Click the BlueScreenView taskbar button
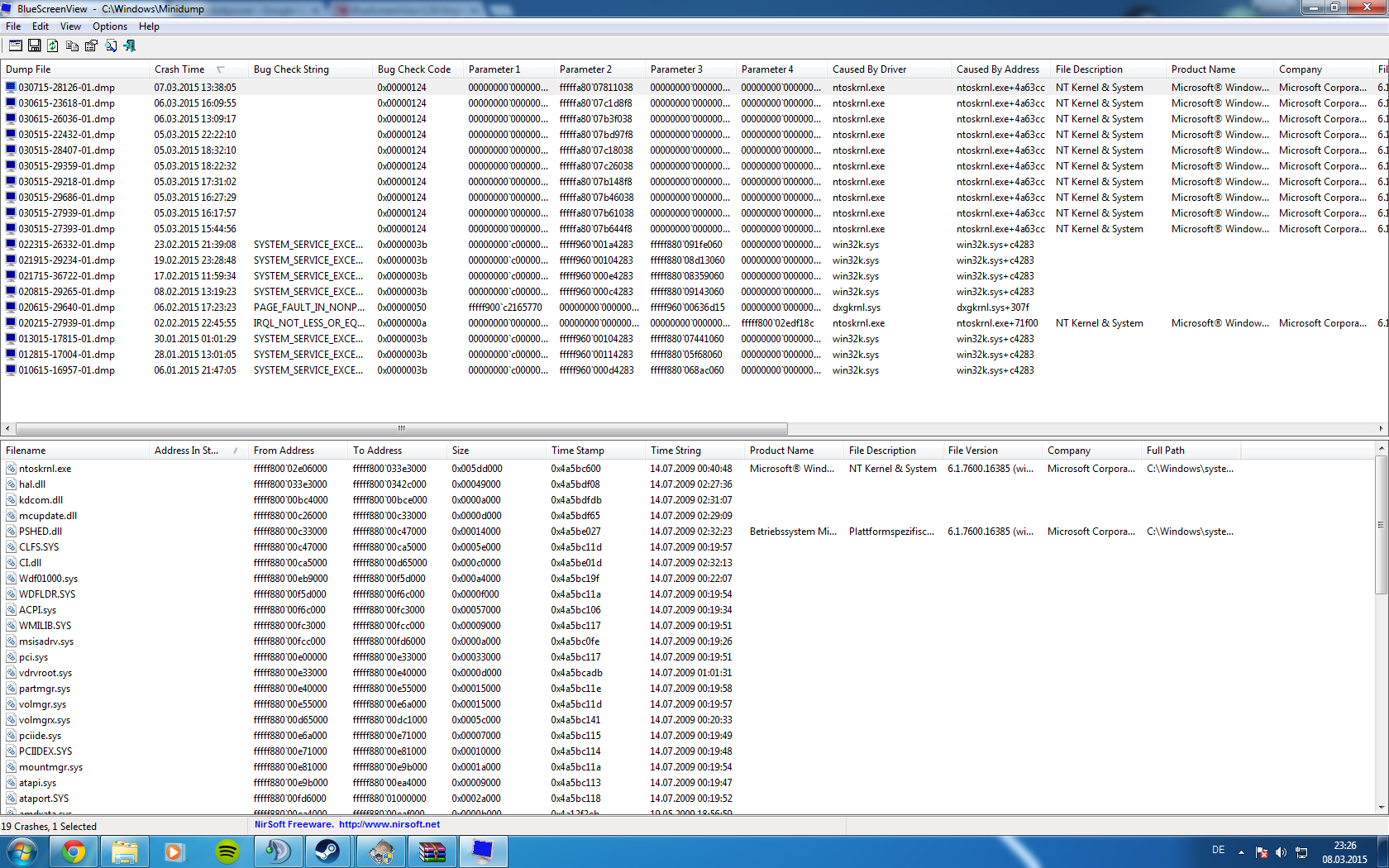The height and width of the screenshot is (868, 1389). pos(483,851)
